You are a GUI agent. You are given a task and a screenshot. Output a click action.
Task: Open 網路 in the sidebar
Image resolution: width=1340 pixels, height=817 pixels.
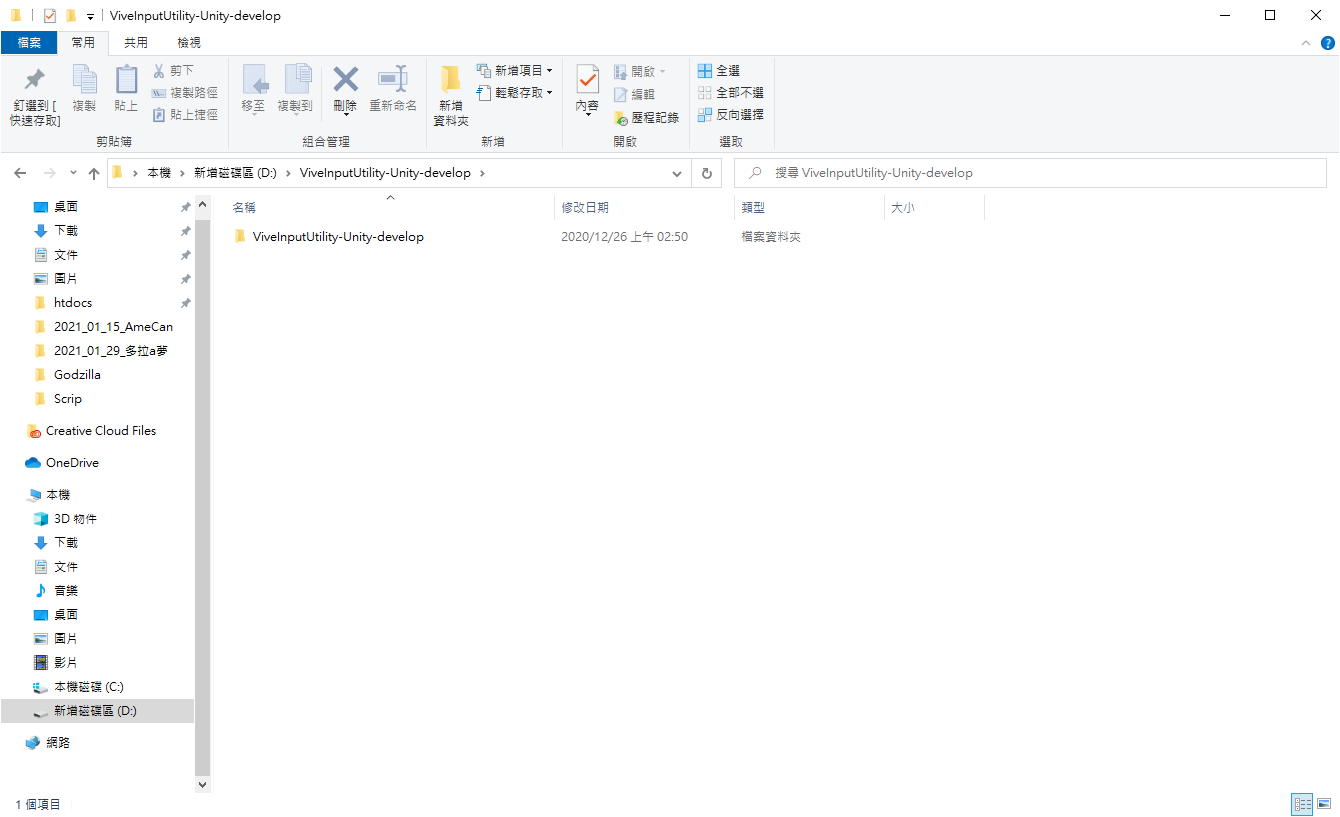[x=58, y=743]
